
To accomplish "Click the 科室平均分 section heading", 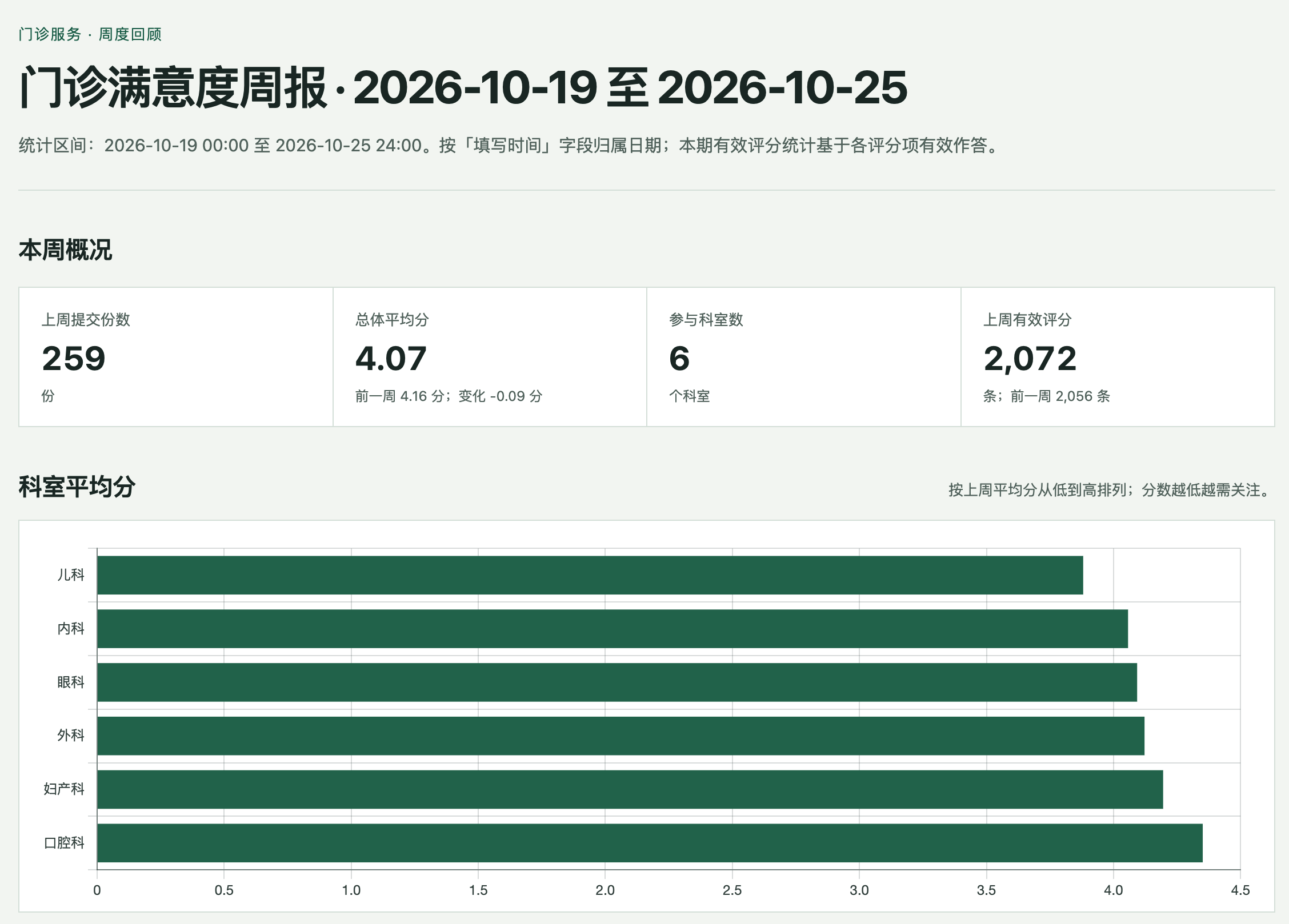I will (x=77, y=487).
